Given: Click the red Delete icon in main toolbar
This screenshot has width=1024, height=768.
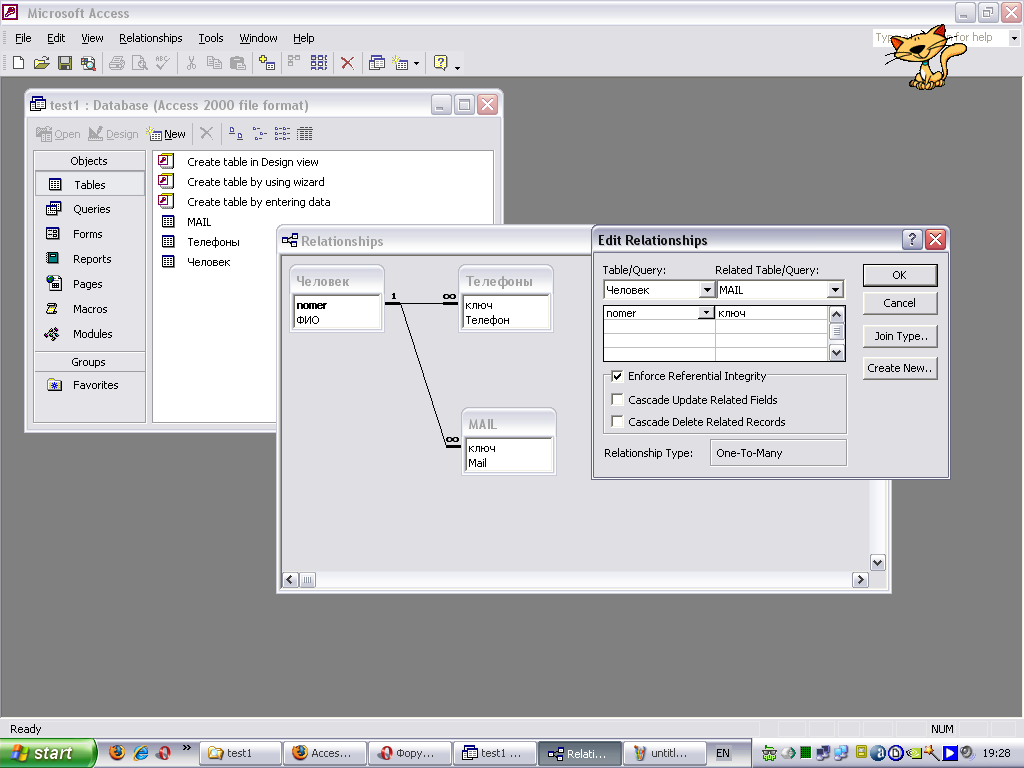Looking at the screenshot, I should tap(347, 63).
